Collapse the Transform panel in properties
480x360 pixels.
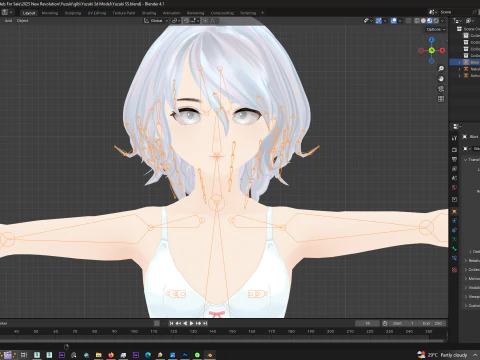tap(466, 160)
